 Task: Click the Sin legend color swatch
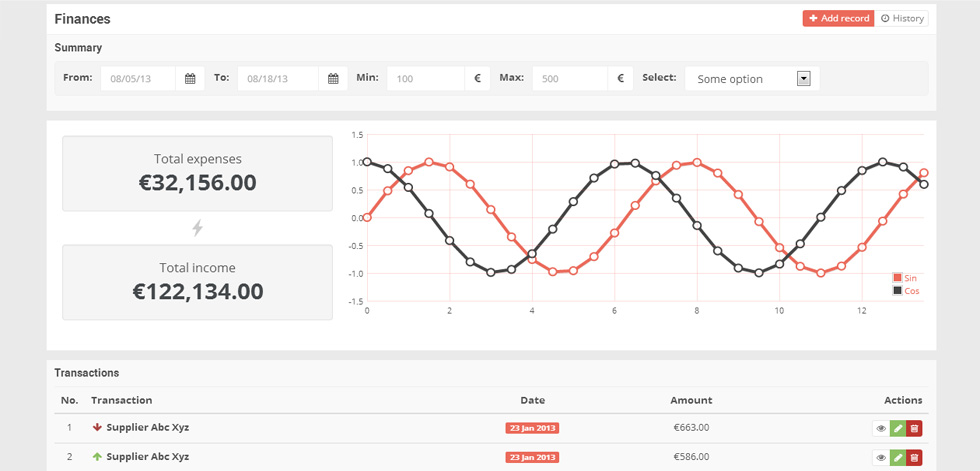coord(898,278)
